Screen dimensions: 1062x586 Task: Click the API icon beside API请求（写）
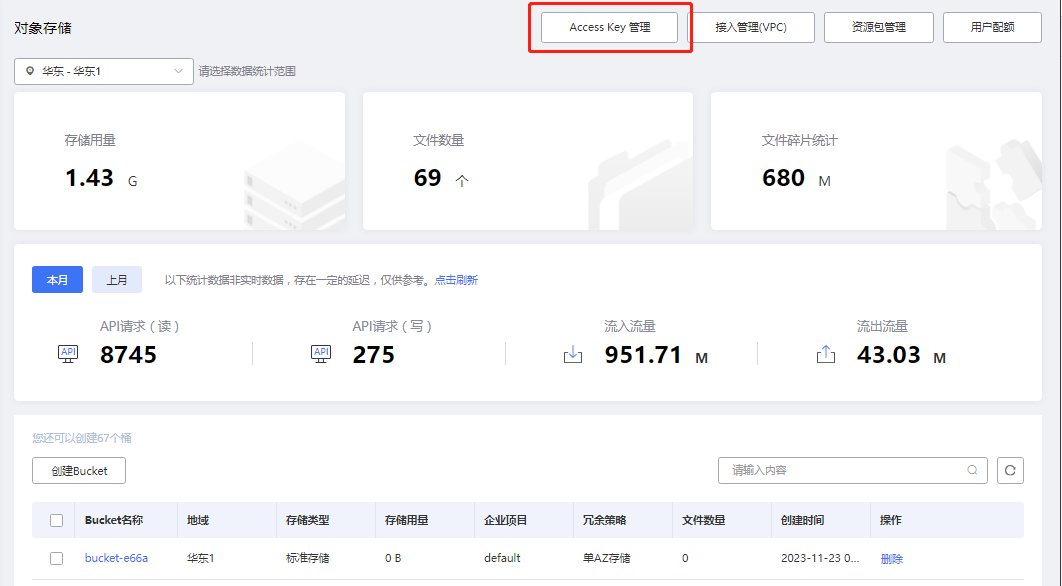[x=320, y=355]
